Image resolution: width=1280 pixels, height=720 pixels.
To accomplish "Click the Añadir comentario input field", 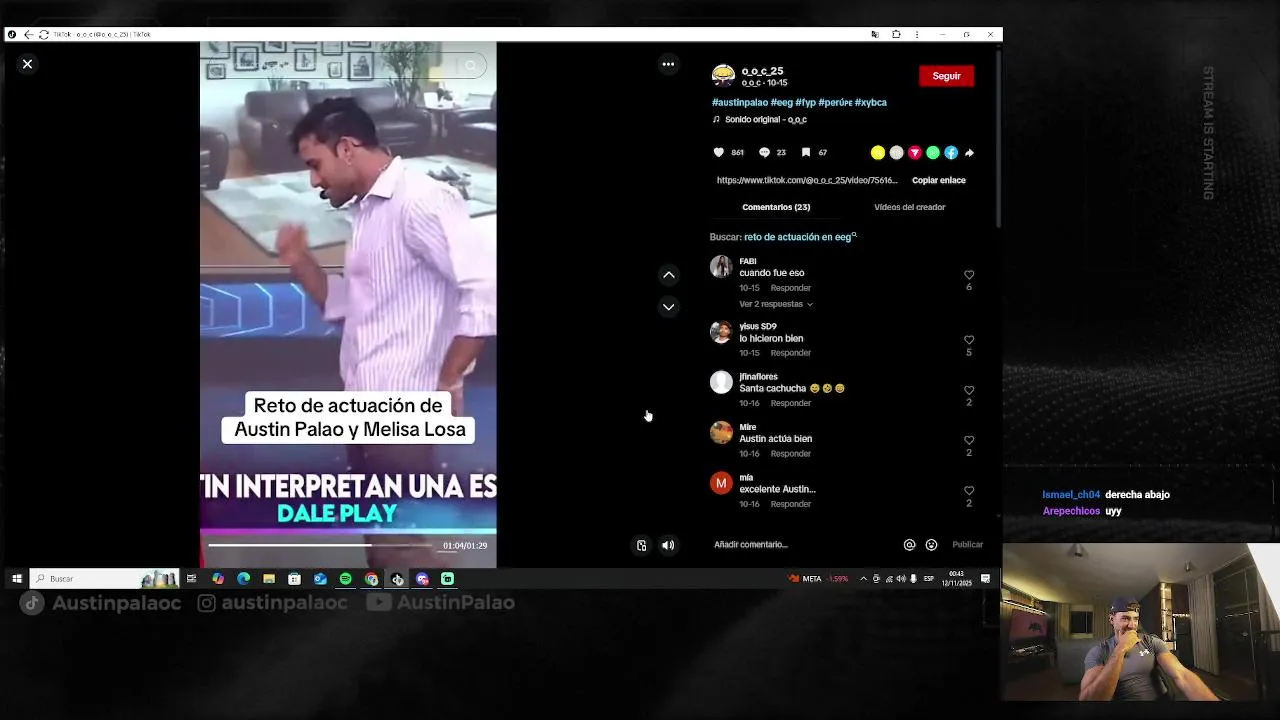I will (x=803, y=545).
